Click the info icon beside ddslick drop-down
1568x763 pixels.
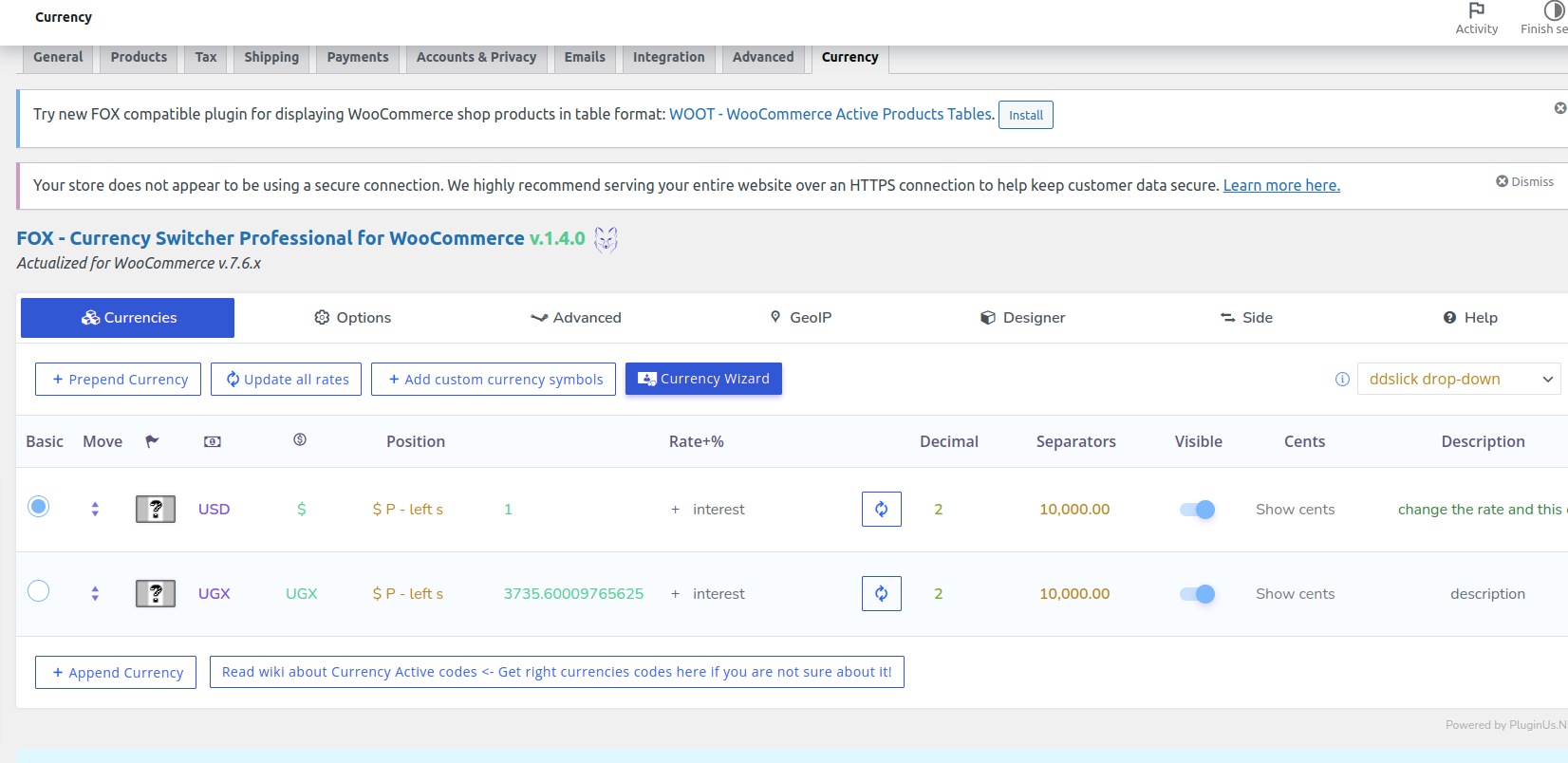coord(1342,380)
